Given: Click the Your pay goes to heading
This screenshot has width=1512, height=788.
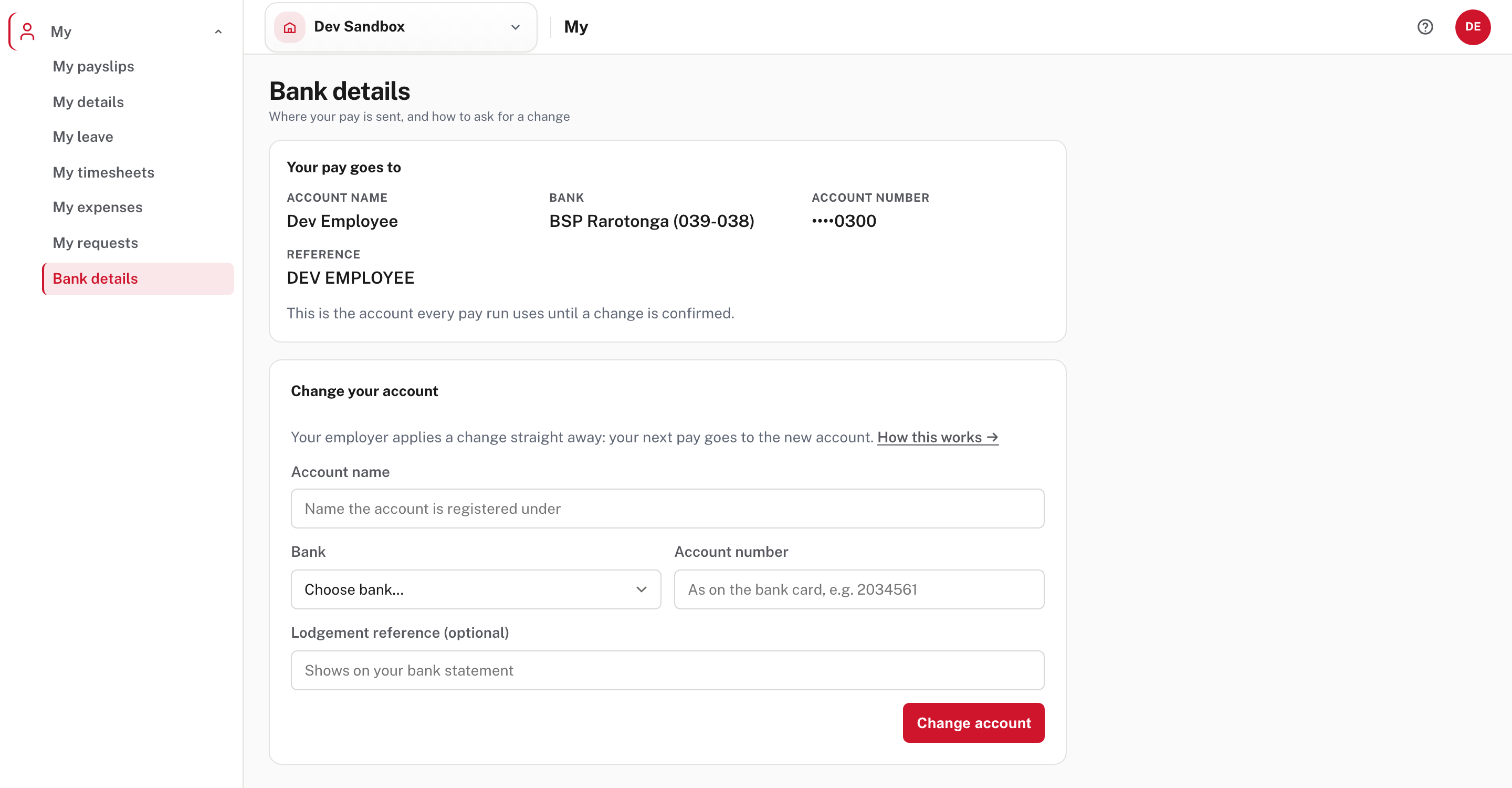Looking at the screenshot, I should pos(343,168).
